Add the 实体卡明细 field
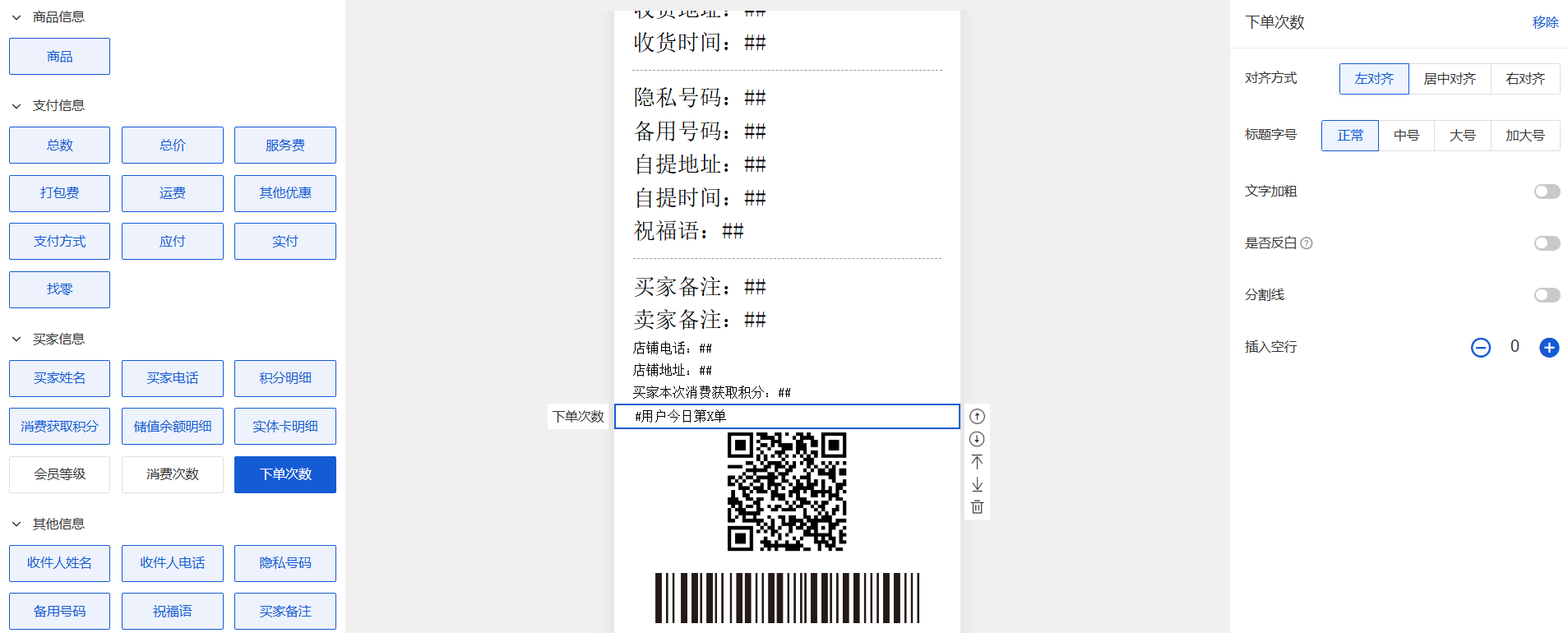 [284, 427]
